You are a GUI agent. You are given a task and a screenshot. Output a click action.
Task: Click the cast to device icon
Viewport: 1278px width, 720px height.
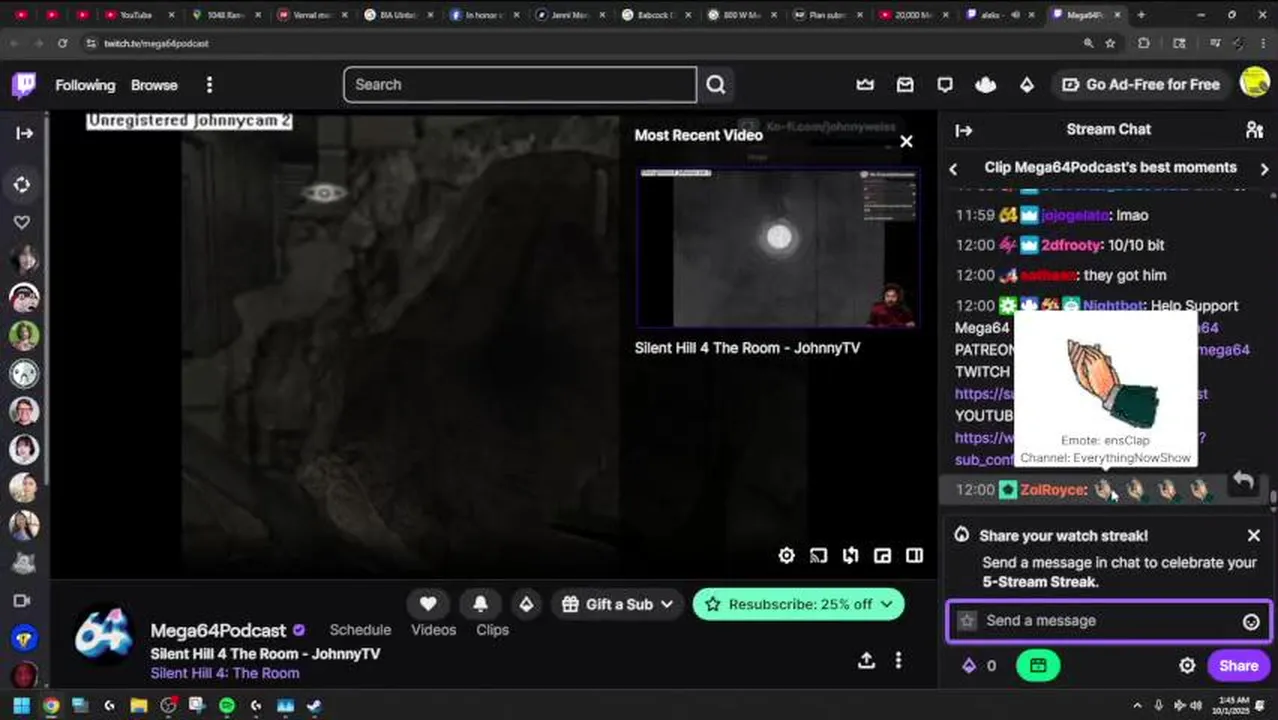point(818,556)
